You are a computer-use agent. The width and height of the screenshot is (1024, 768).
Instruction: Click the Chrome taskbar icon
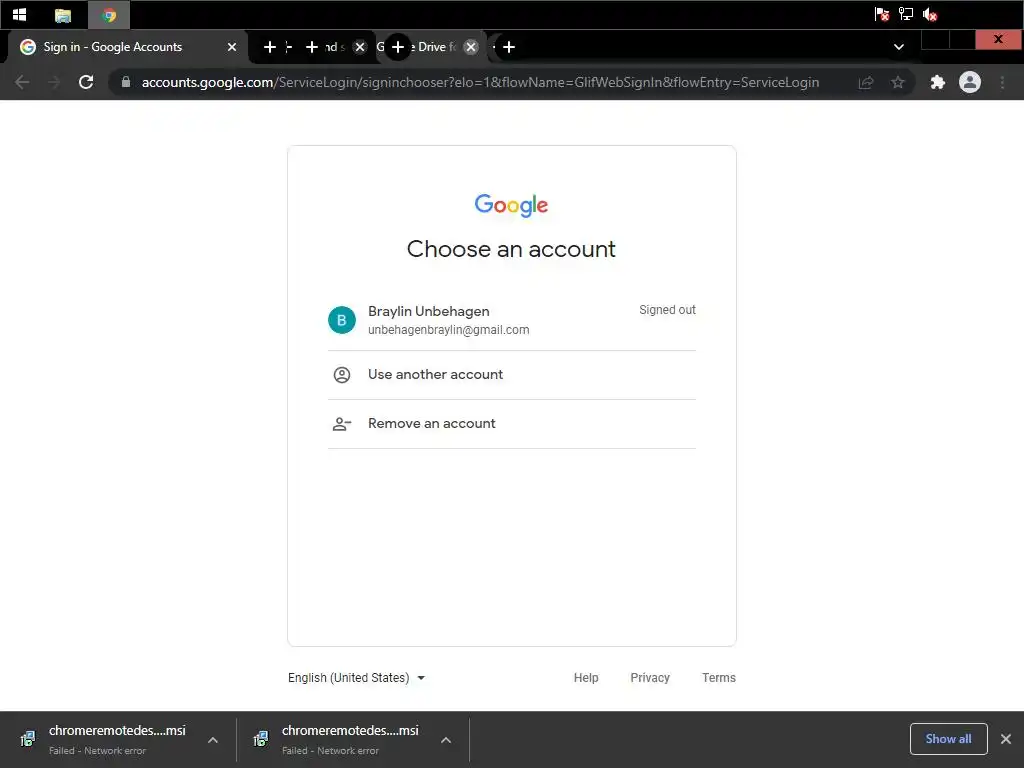coord(109,15)
